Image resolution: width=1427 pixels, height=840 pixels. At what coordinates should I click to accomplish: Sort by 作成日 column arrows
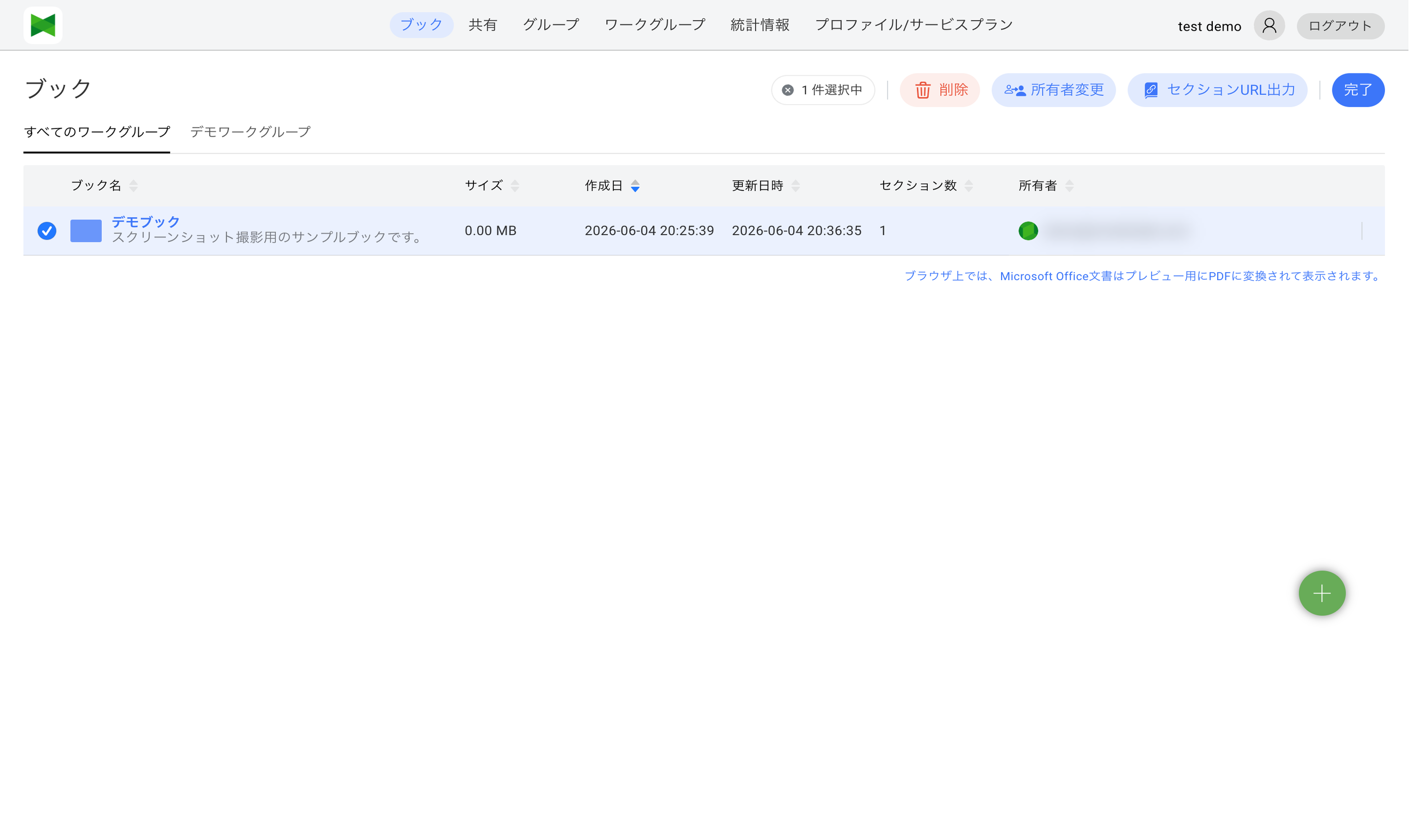(x=635, y=186)
